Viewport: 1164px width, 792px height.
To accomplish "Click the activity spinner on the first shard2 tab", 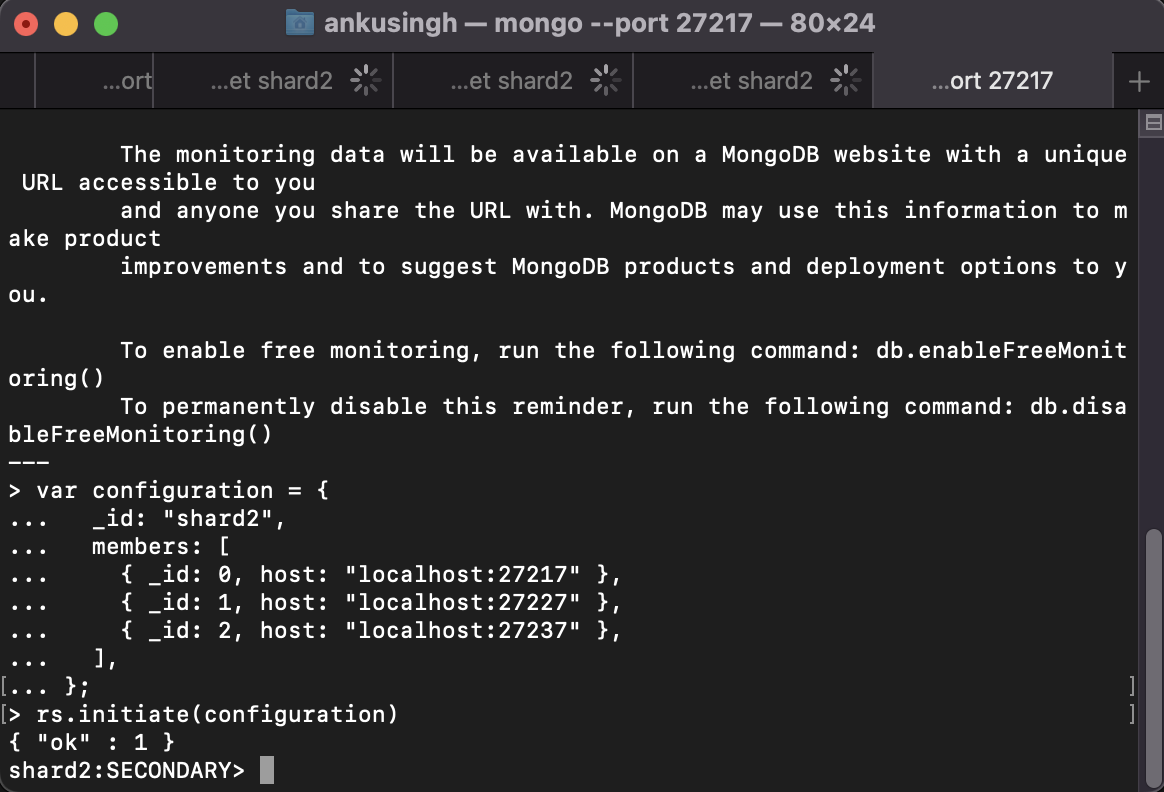I will click(x=366, y=81).
